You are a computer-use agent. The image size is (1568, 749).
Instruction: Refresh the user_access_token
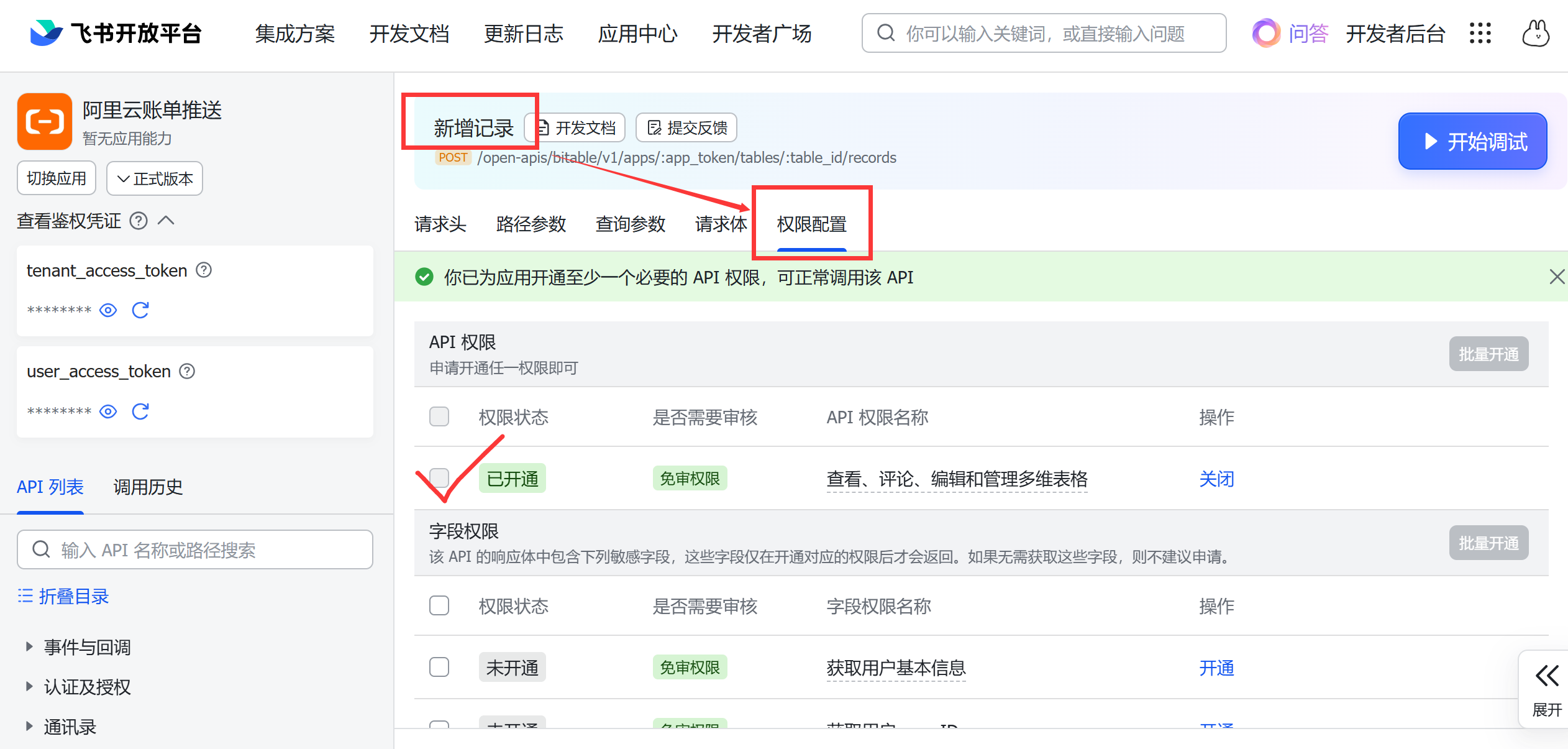click(140, 411)
